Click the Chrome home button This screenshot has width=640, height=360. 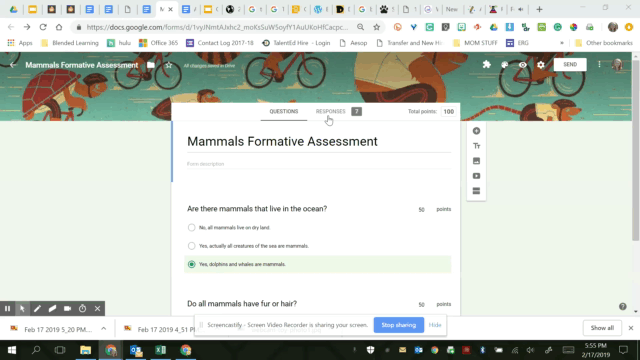[x=59, y=27]
